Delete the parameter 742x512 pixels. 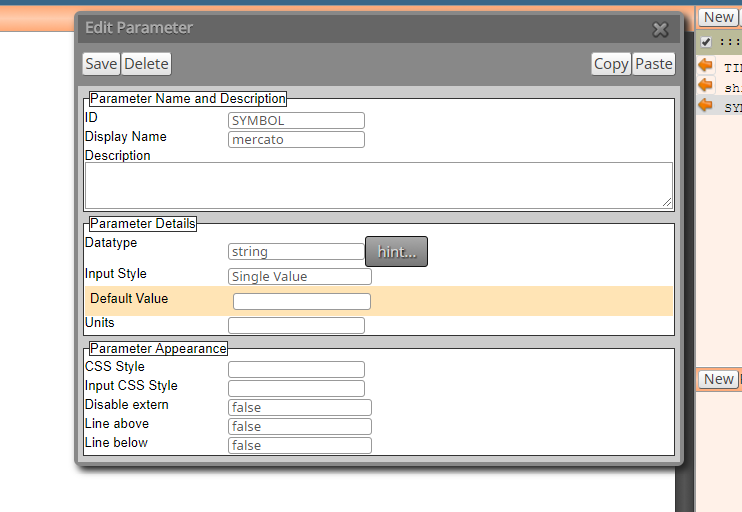[146, 64]
